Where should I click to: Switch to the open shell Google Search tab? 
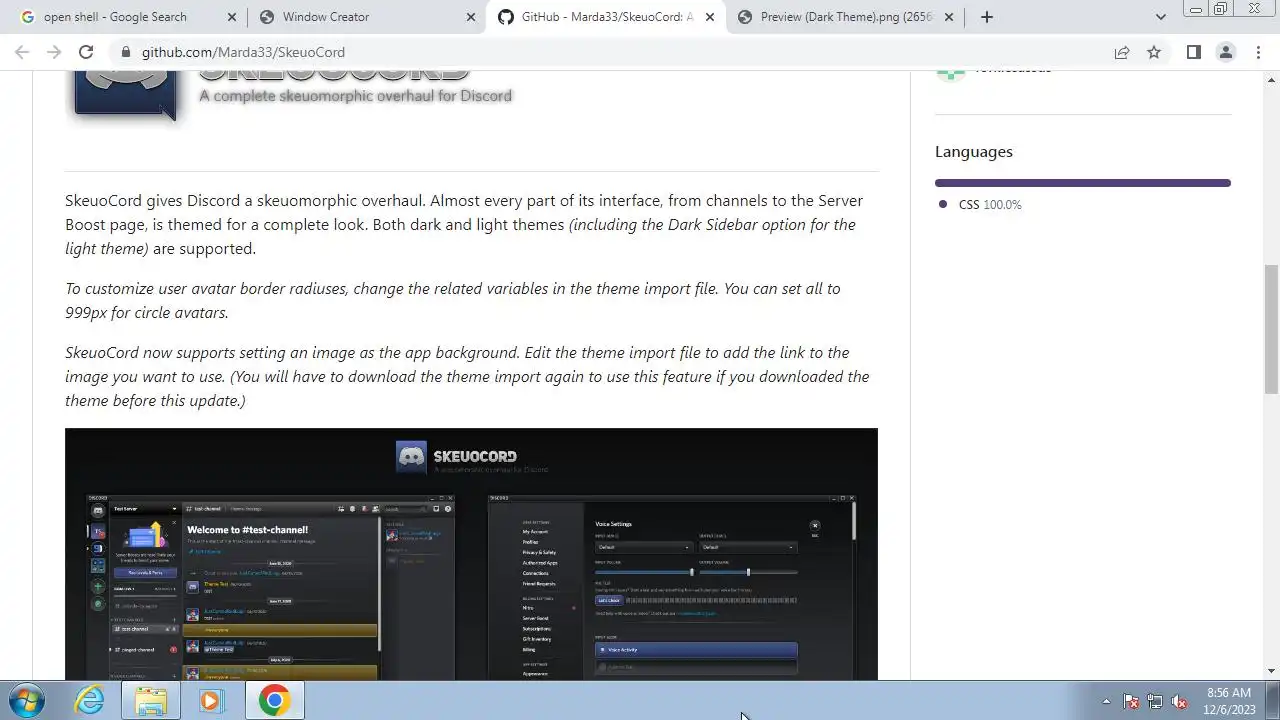pos(126,17)
